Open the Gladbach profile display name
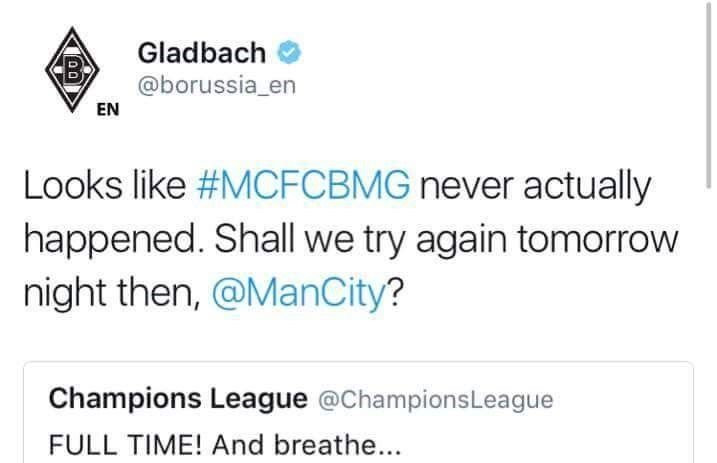The image size is (717, 463). click(201, 51)
